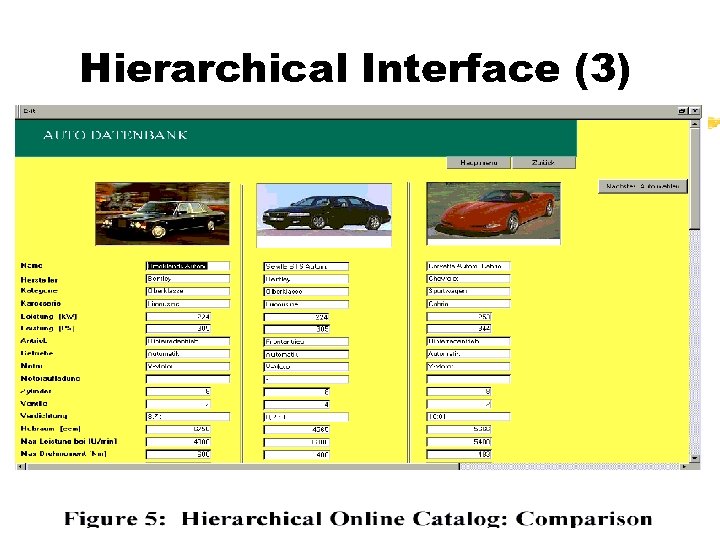
Task: Click the horizontal scrollbar left arrow
Action: pyautogui.click(x=20, y=467)
